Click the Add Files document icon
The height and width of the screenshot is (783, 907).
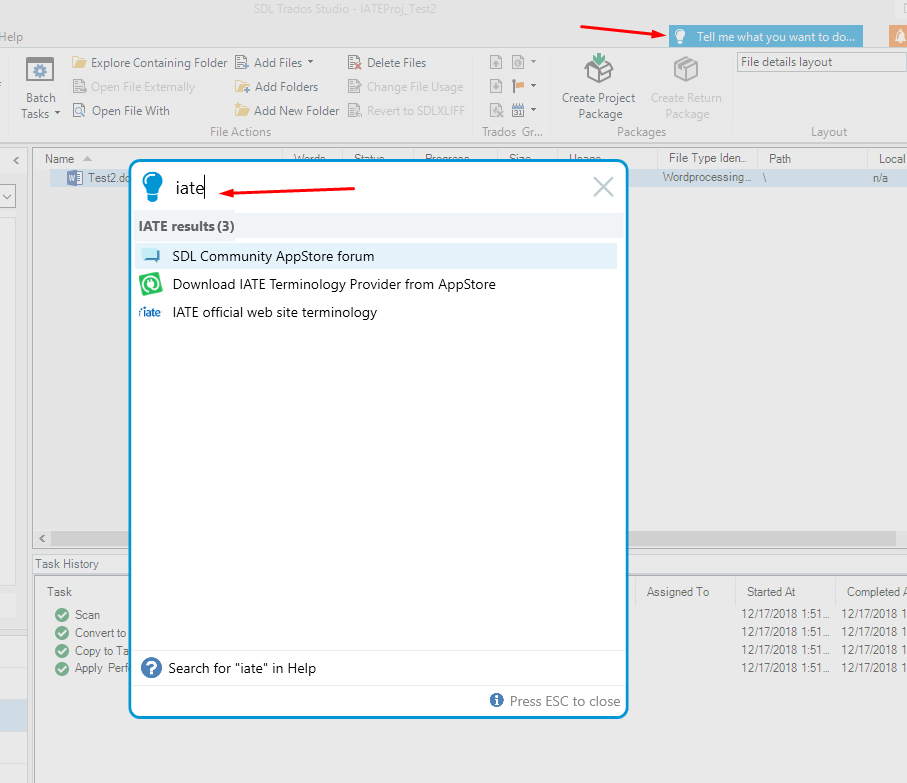242,62
